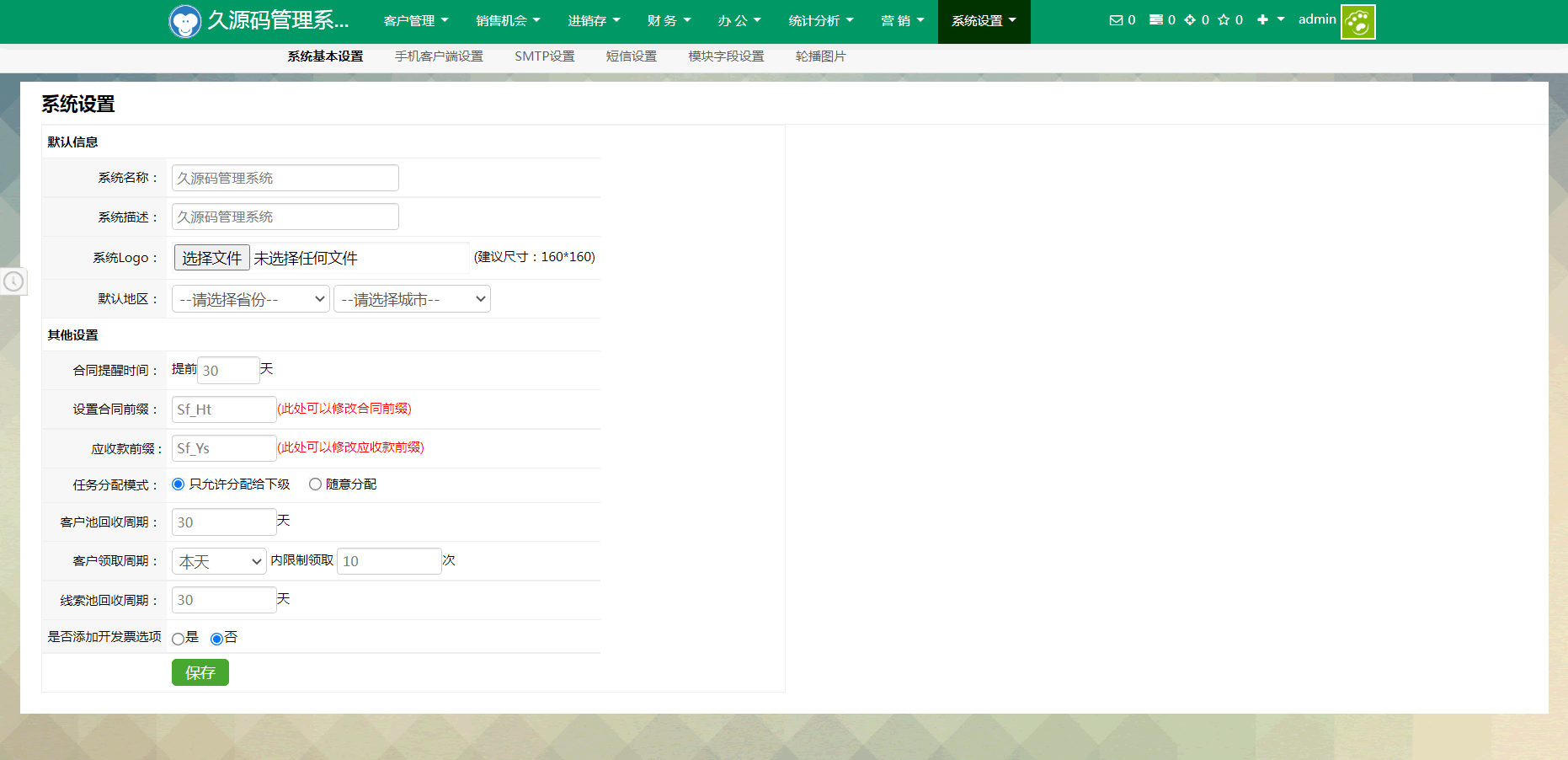
Task: Select 只允许分配给下级 task assignment mode
Action: (x=179, y=484)
